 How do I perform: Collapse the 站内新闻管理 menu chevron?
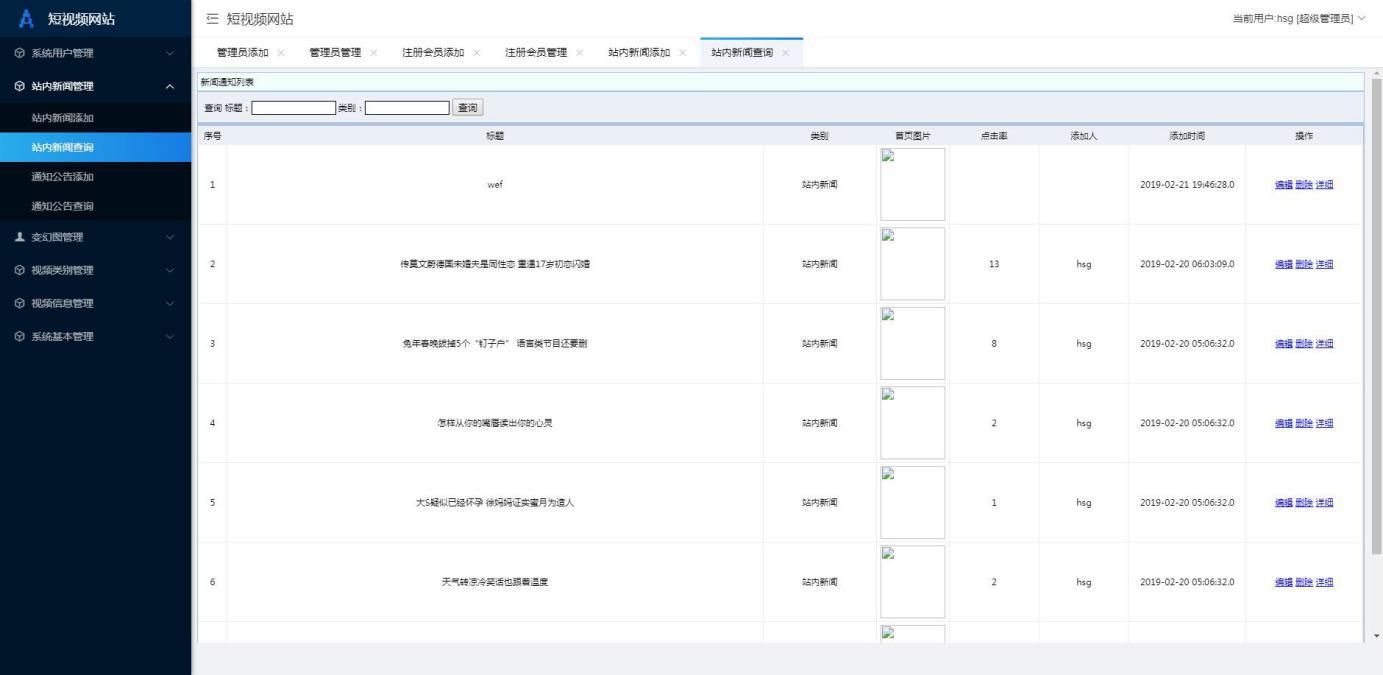(170, 86)
